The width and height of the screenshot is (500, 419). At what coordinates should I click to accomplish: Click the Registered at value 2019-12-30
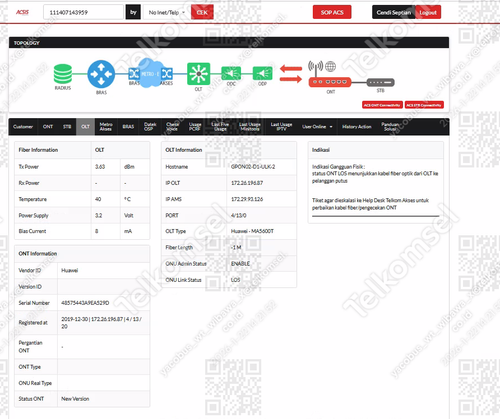(x=101, y=323)
